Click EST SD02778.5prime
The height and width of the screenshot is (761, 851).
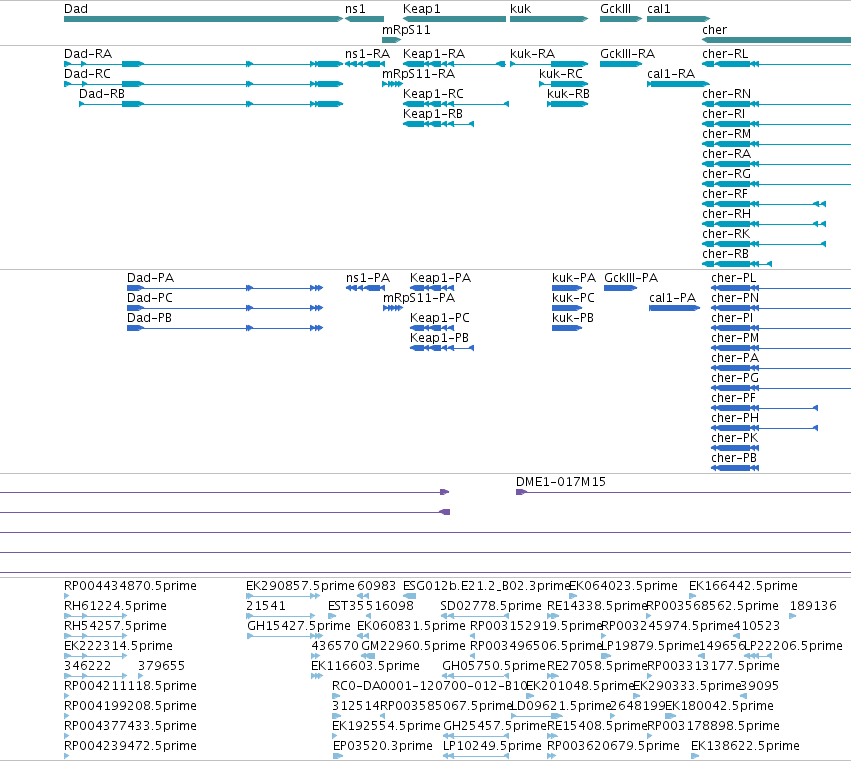tap(491, 606)
